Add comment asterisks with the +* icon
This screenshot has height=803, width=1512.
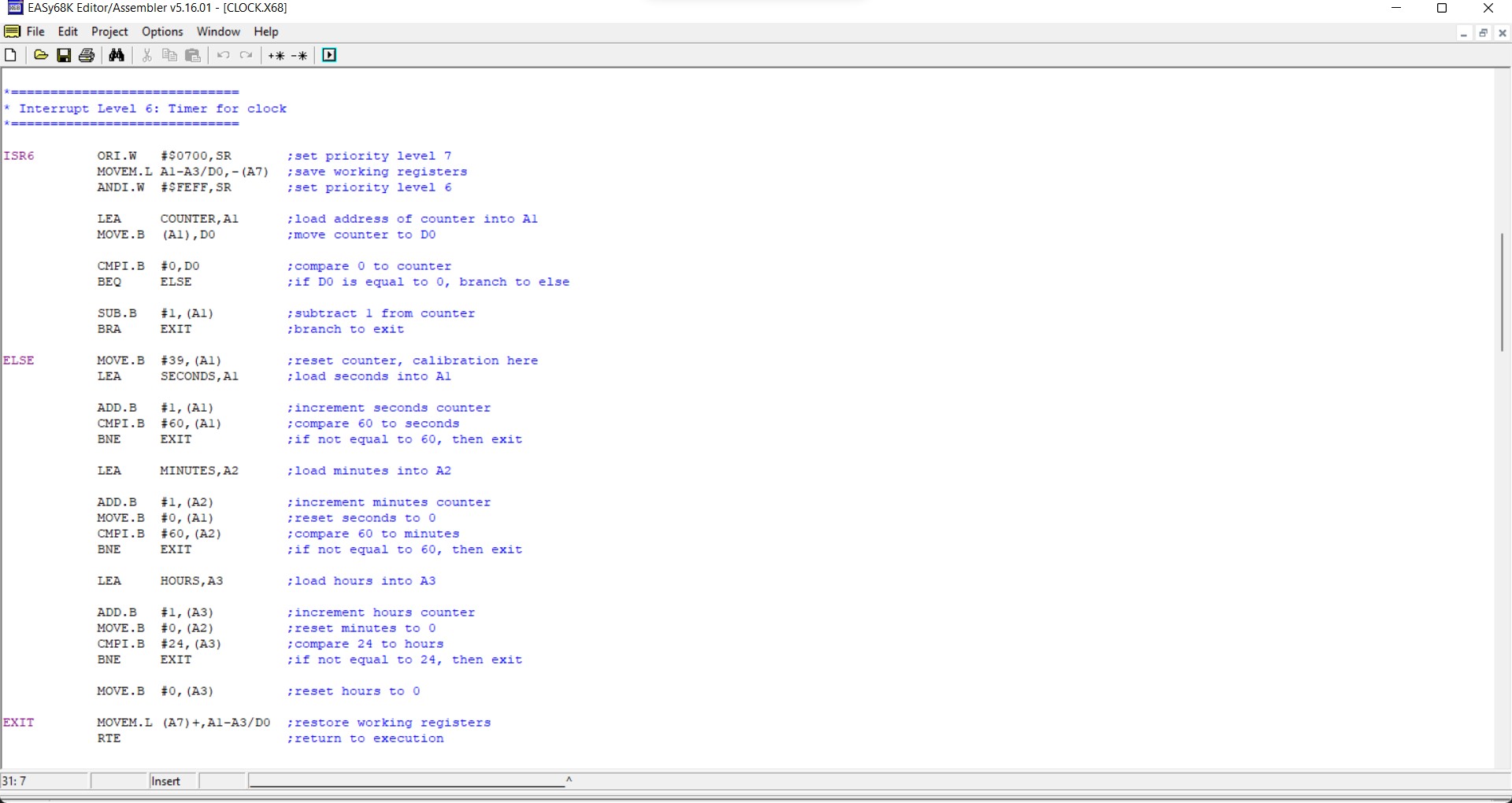point(276,56)
